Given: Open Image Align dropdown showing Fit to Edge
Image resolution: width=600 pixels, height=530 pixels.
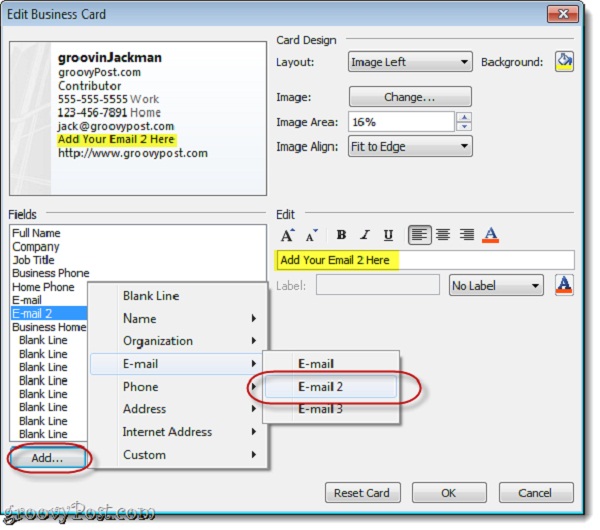Looking at the screenshot, I should pyautogui.click(x=410, y=146).
